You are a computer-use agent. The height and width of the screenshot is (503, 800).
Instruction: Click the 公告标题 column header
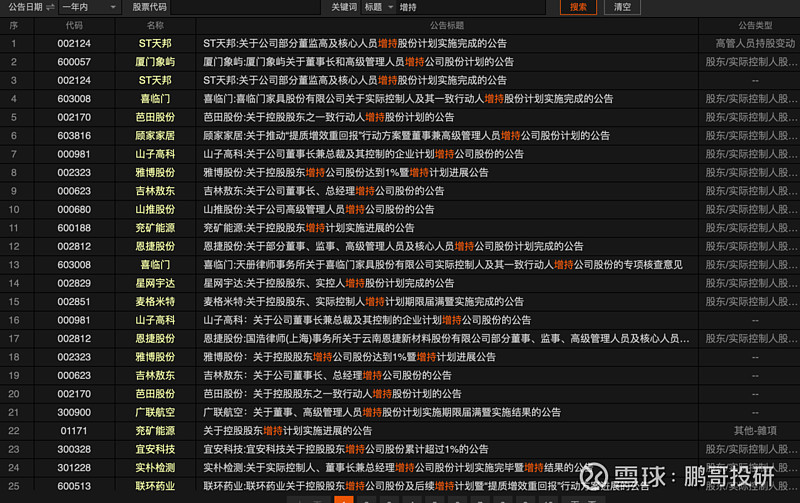447,25
